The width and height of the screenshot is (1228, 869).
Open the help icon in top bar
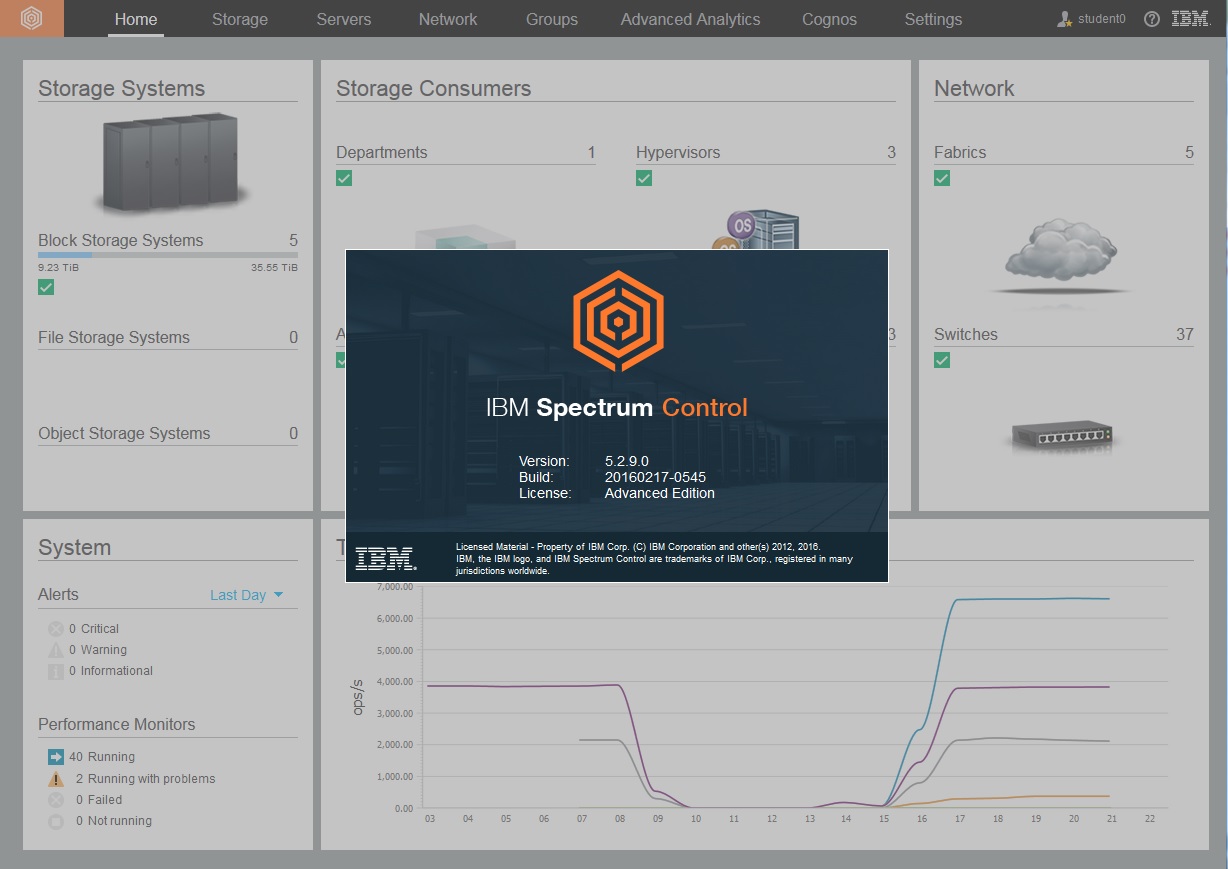[x=1150, y=18]
